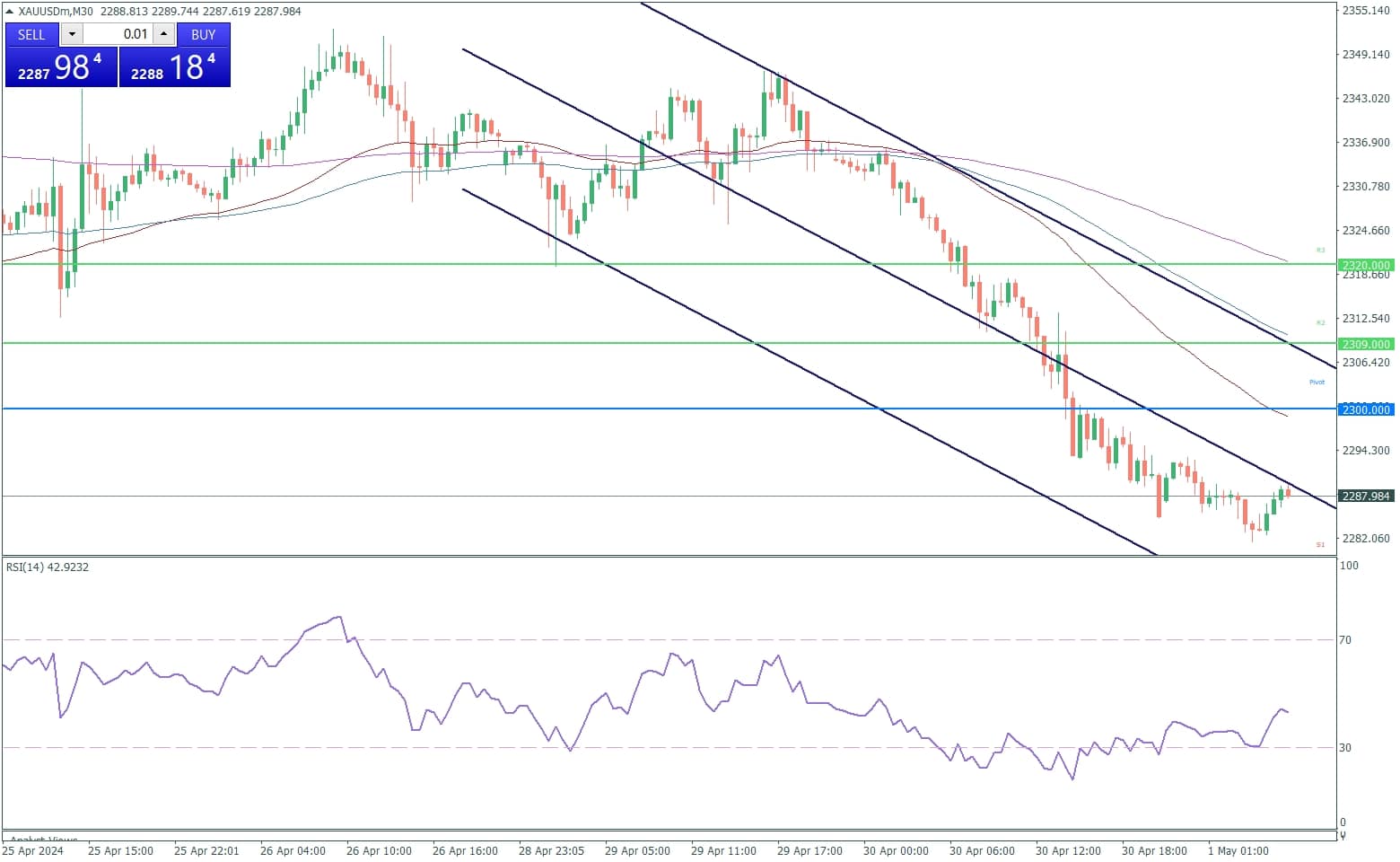Click price scale value 2312.540
1400x862 pixels.
[1366, 318]
